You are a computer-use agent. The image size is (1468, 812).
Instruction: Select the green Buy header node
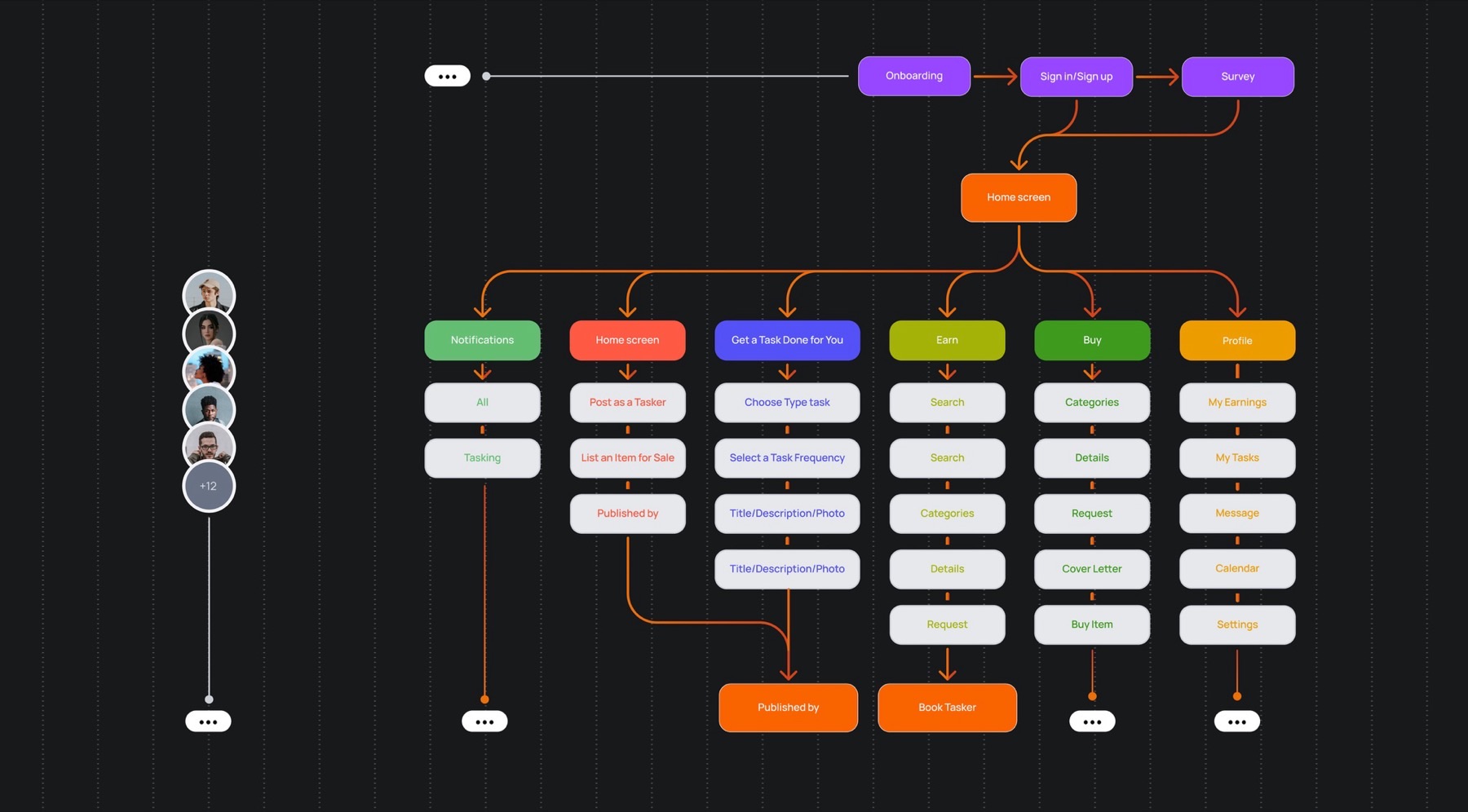tap(1092, 340)
